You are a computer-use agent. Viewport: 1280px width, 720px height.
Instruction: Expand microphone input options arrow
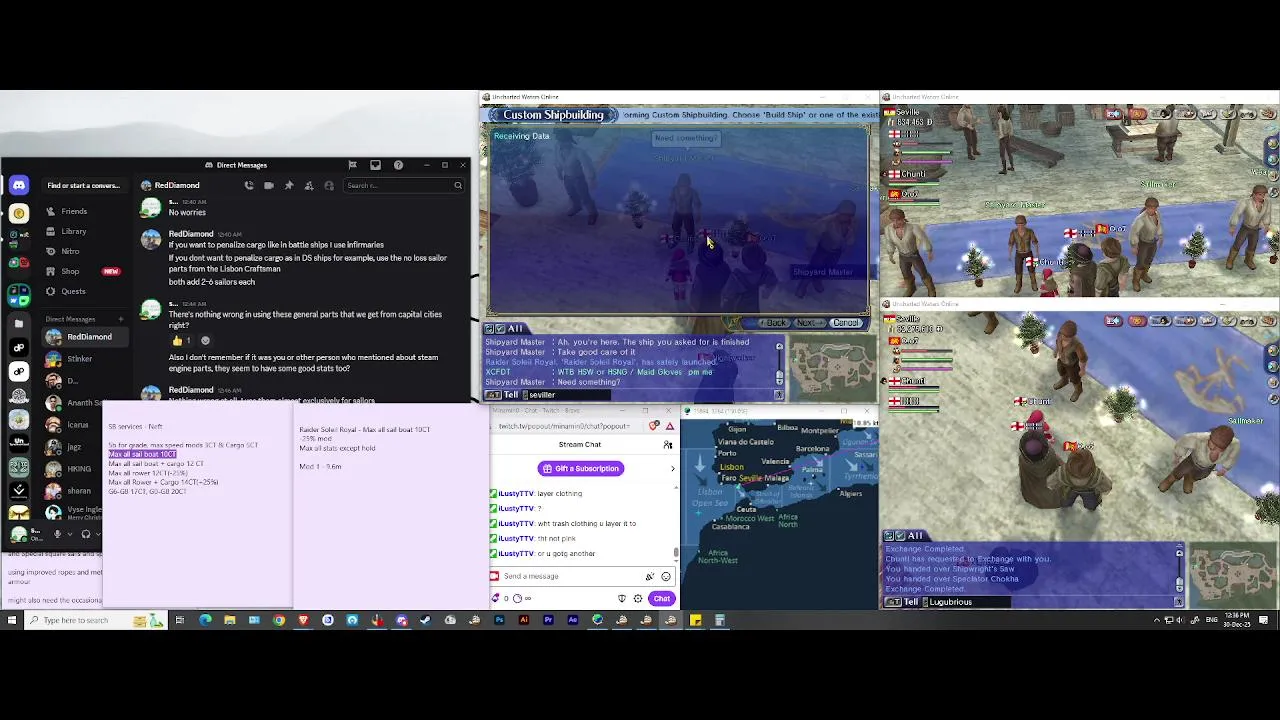tap(68, 534)
